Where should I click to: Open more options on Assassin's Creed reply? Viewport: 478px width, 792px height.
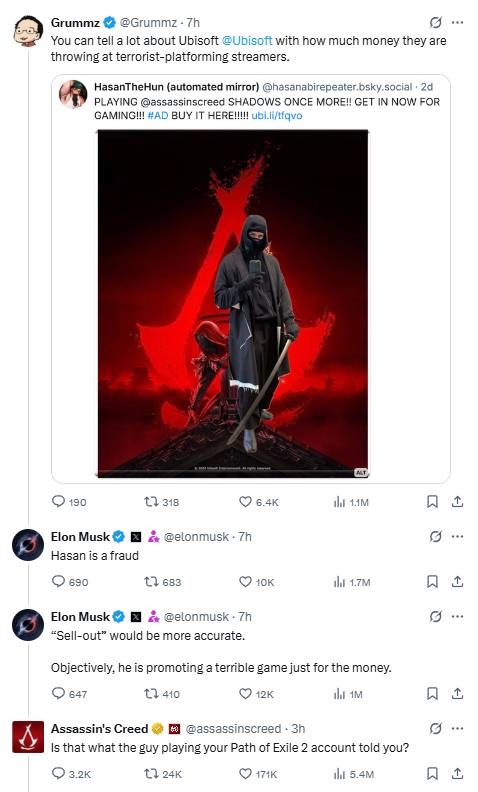coord(457,728)
